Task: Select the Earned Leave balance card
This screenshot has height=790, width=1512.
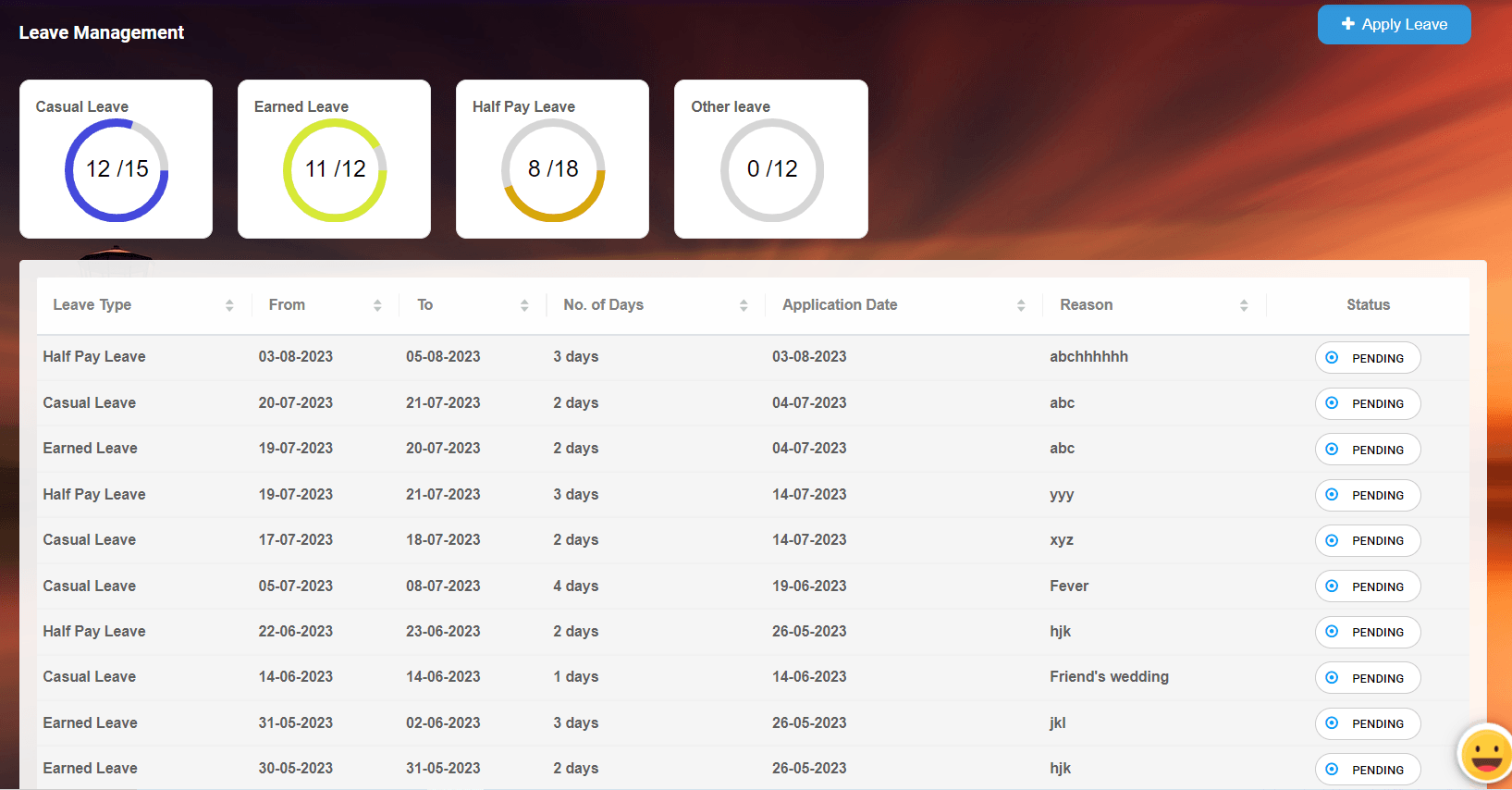Action: coord(334,159)
